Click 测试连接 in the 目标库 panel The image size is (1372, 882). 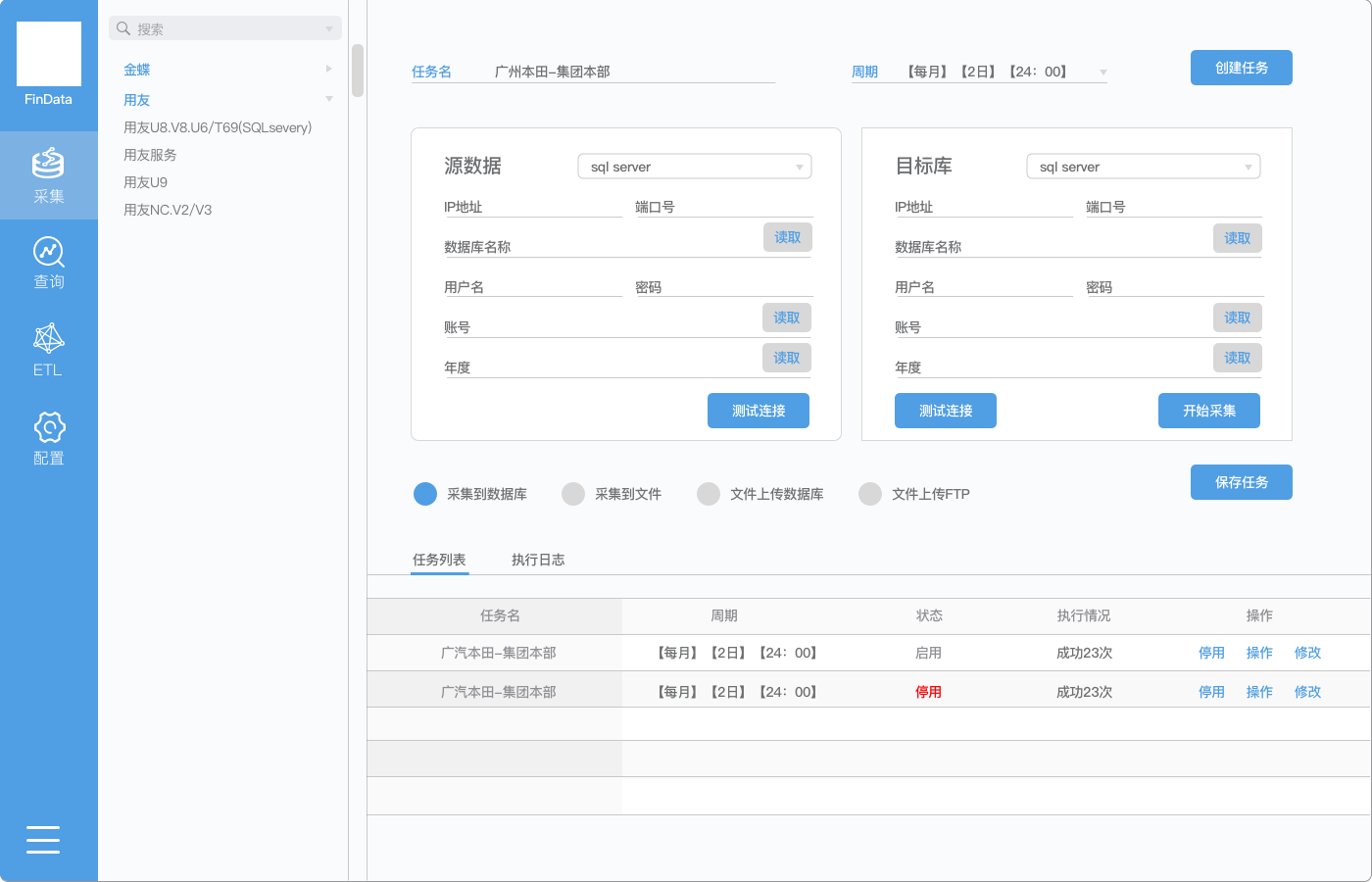pos(946,411)
